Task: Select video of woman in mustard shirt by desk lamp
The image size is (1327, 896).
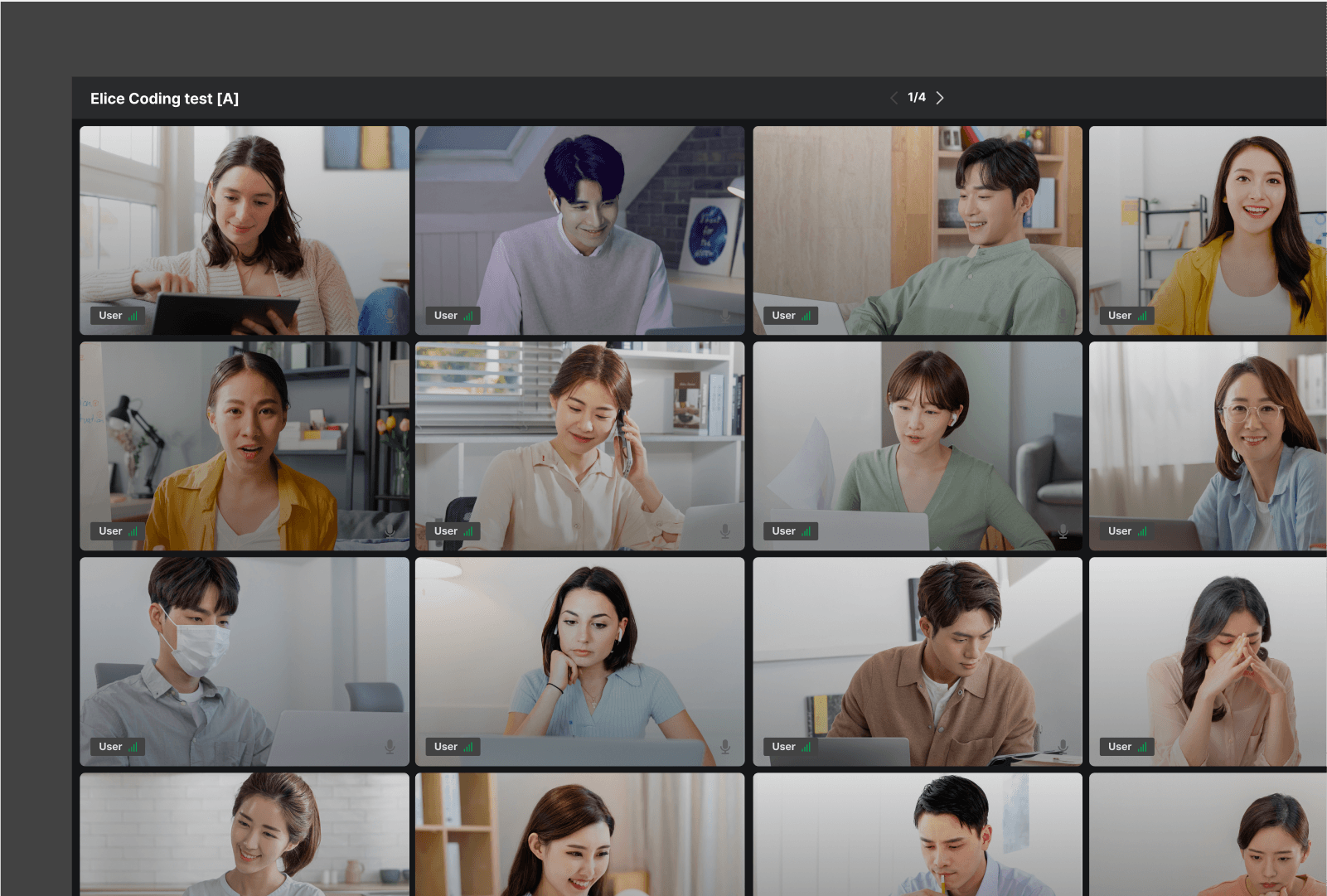Action: tap(245, 446)
